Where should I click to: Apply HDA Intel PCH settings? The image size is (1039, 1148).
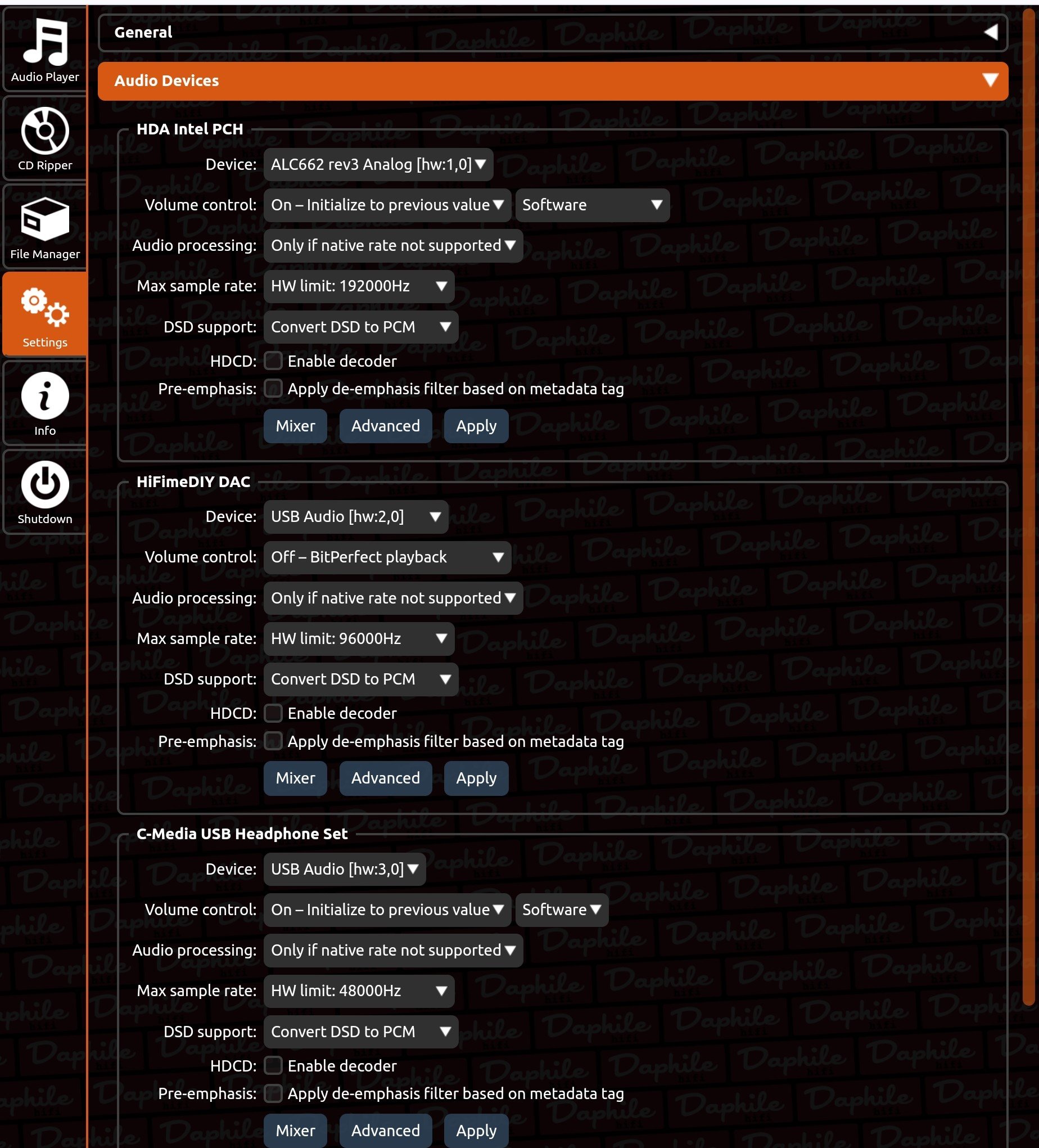pyautogui.click(x=476, y=426)
